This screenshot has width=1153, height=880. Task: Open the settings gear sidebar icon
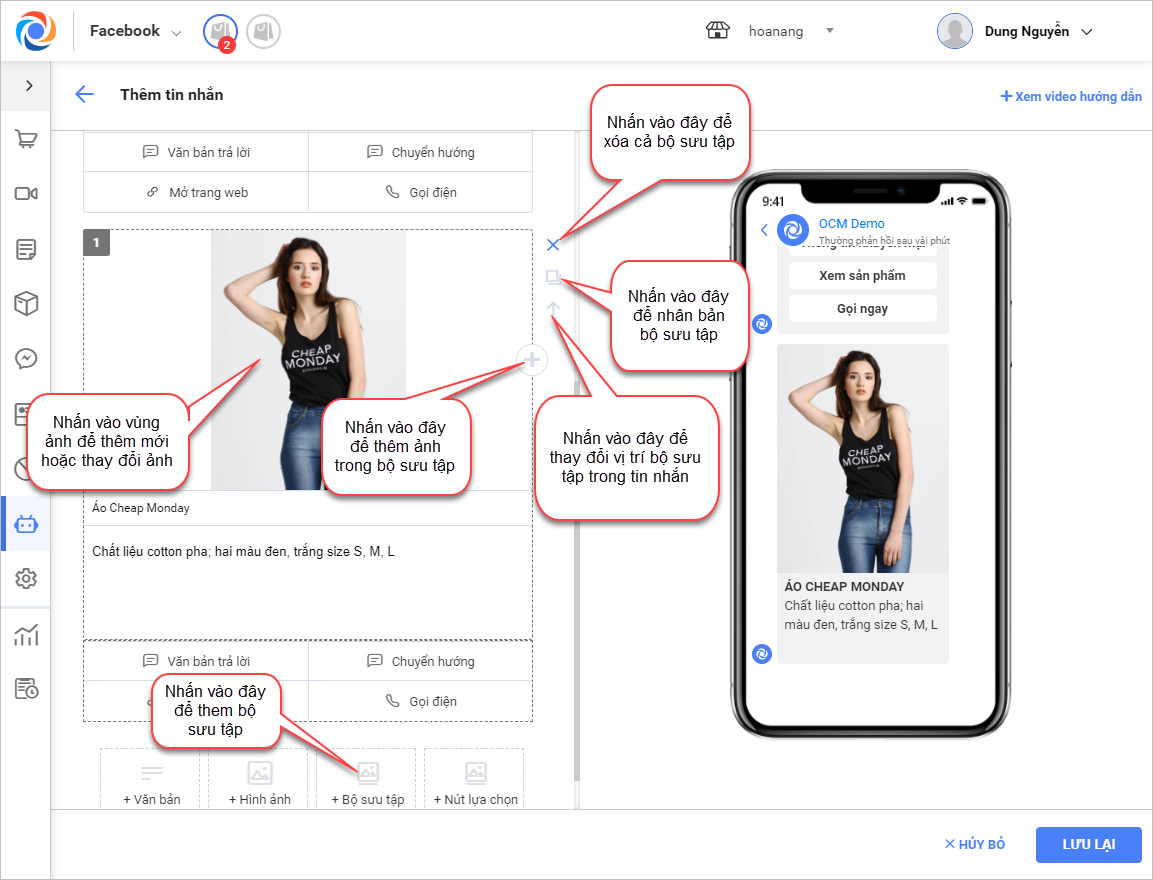tap(26, 579)
